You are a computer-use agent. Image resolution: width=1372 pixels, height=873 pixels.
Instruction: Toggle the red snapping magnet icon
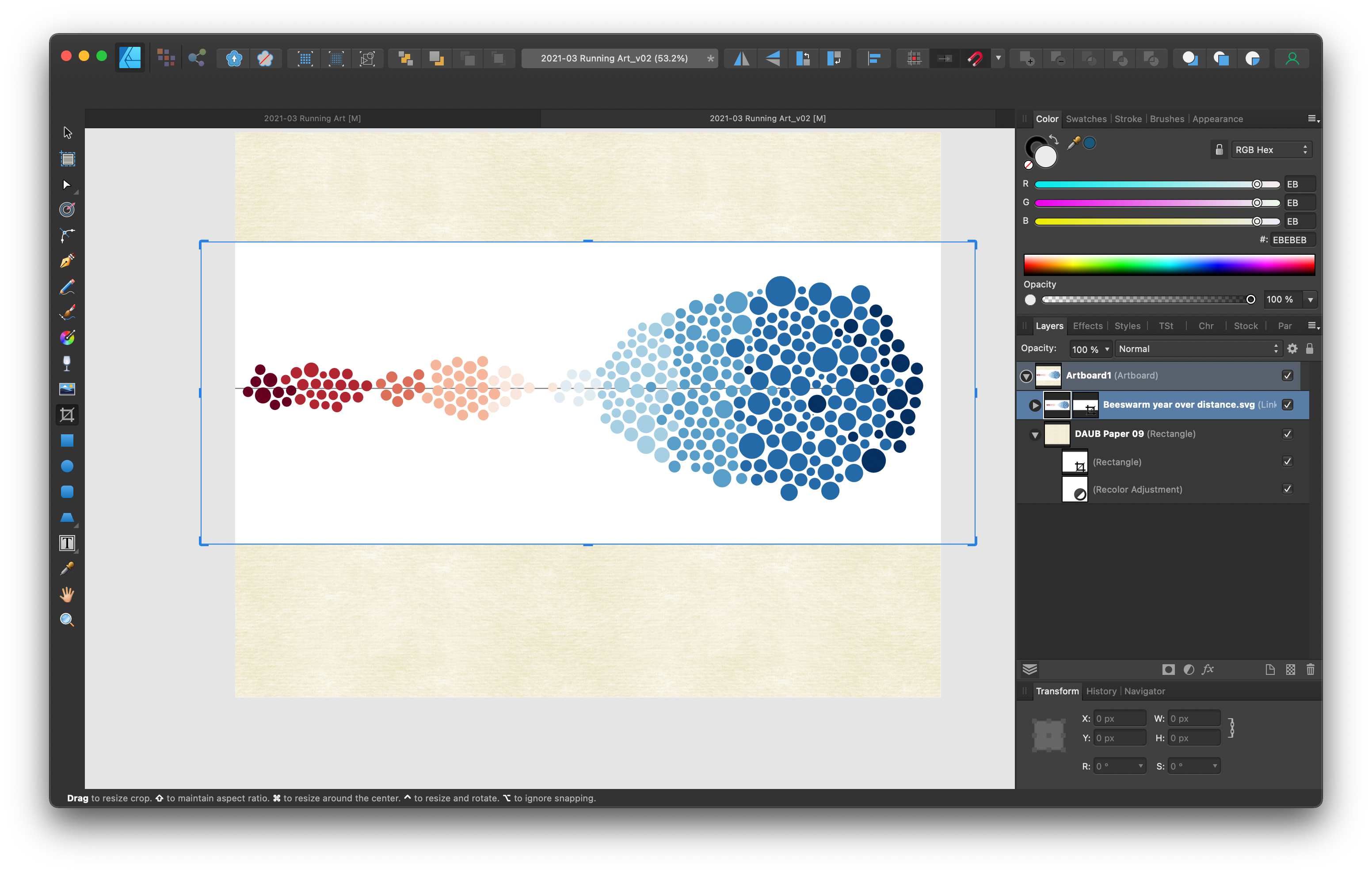[974, 58]
